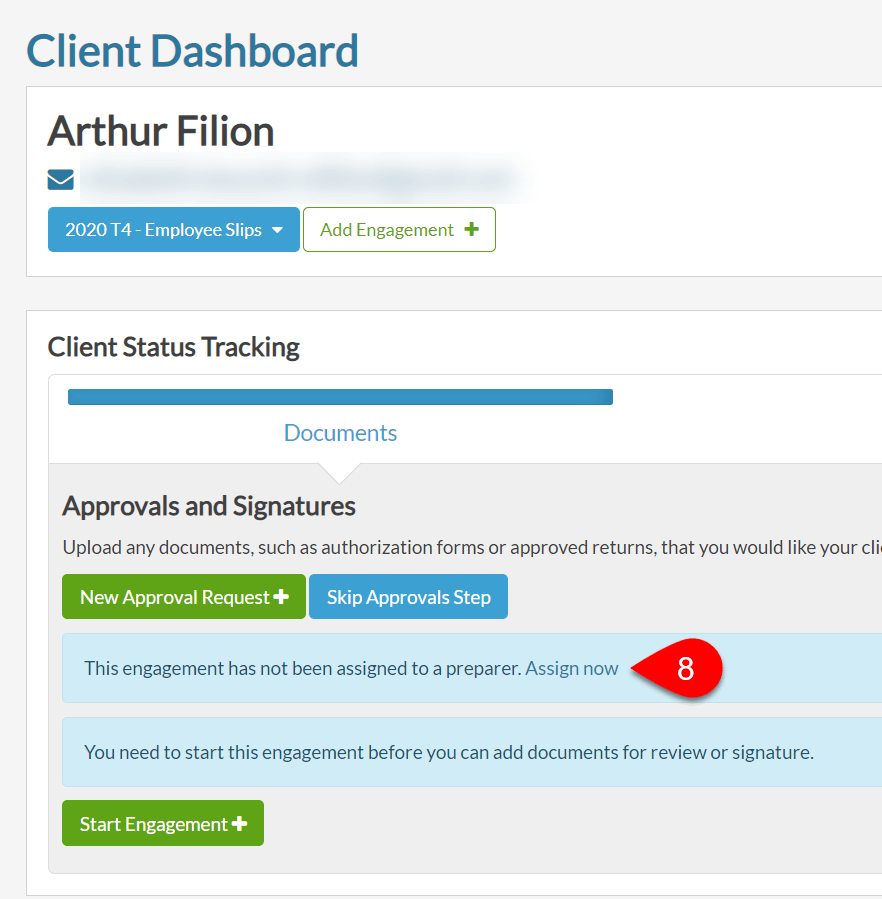
Task: Click the Approvals and Signatures heading
Action: pyautogui.click(x=209, y=506)
